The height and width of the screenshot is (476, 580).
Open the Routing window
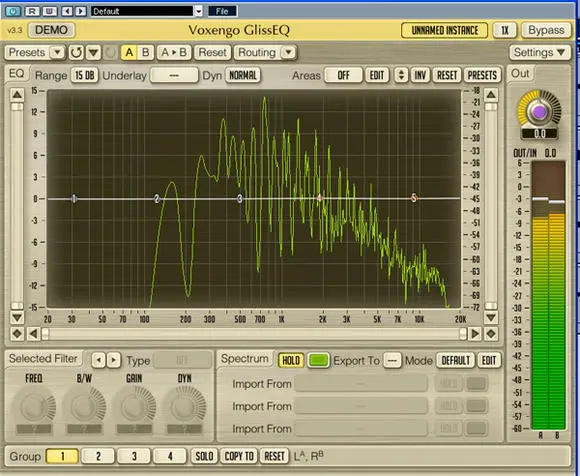click(257, 53)
